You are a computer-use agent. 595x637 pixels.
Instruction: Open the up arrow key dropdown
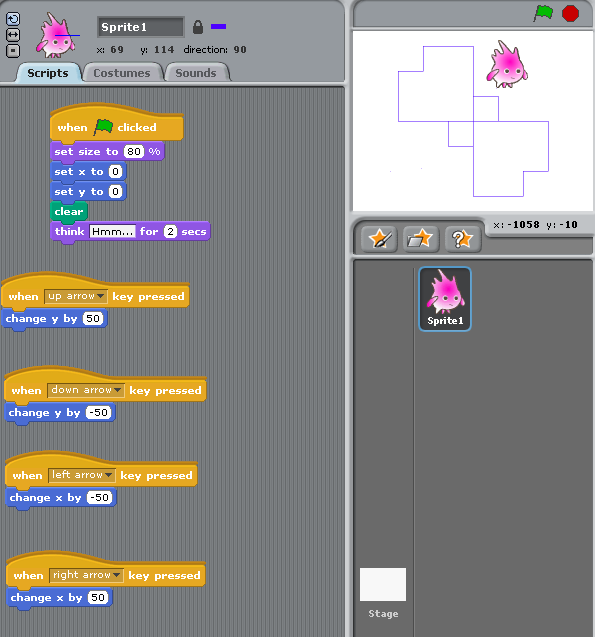coord(76,296)
